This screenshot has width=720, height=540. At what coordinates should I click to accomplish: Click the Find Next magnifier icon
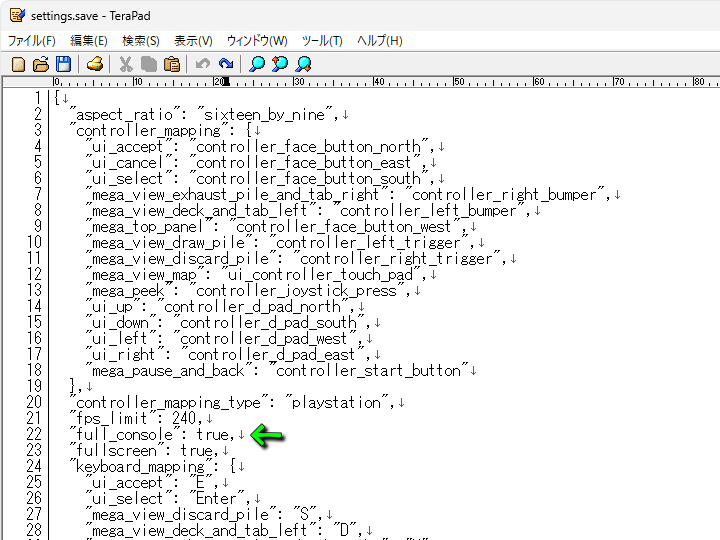click(x=303, y=64)
